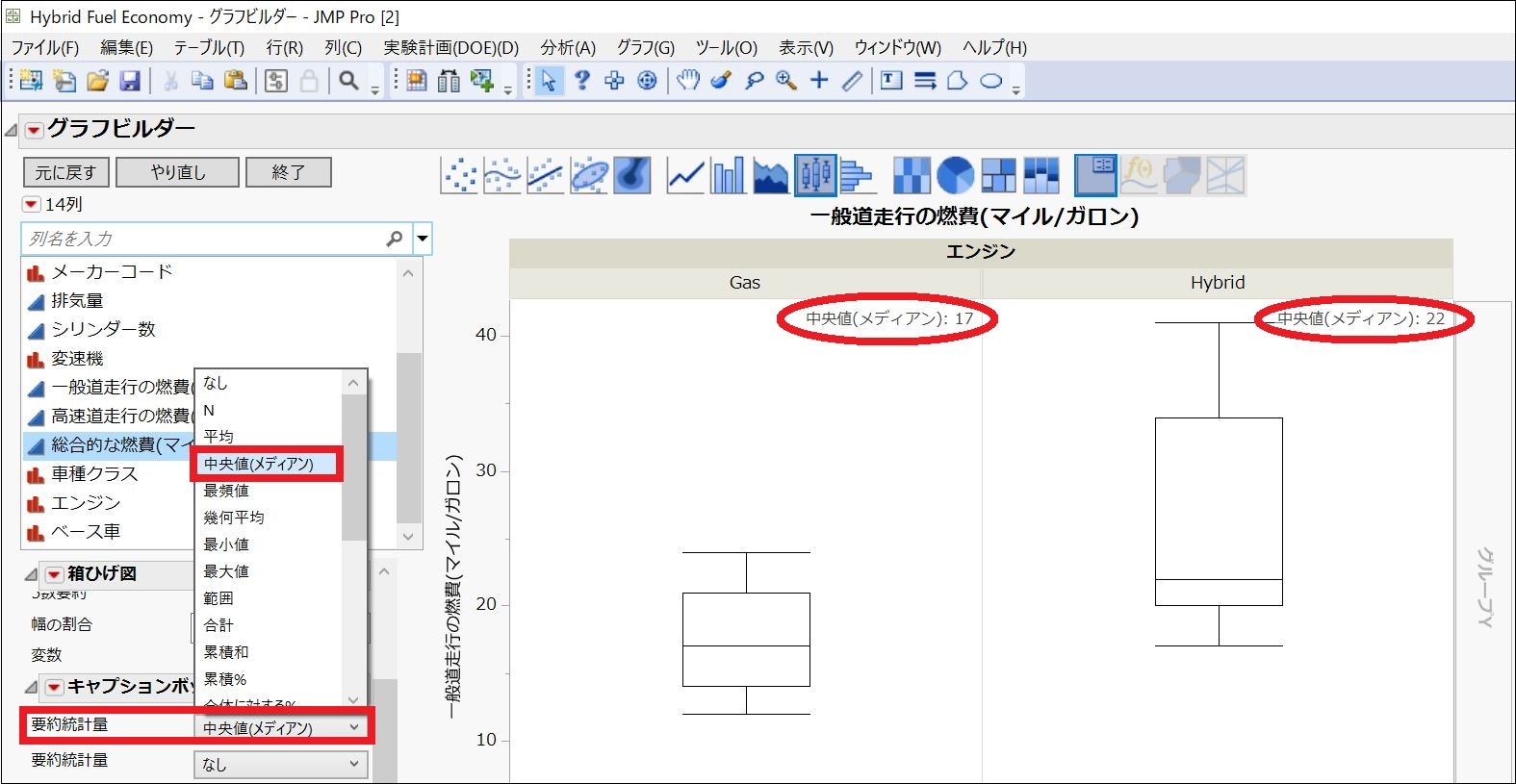The width and height of the screenshot is (1516, 784).
Task: Click the 列名を入力 search field
Action: click(x=217, y=239)
